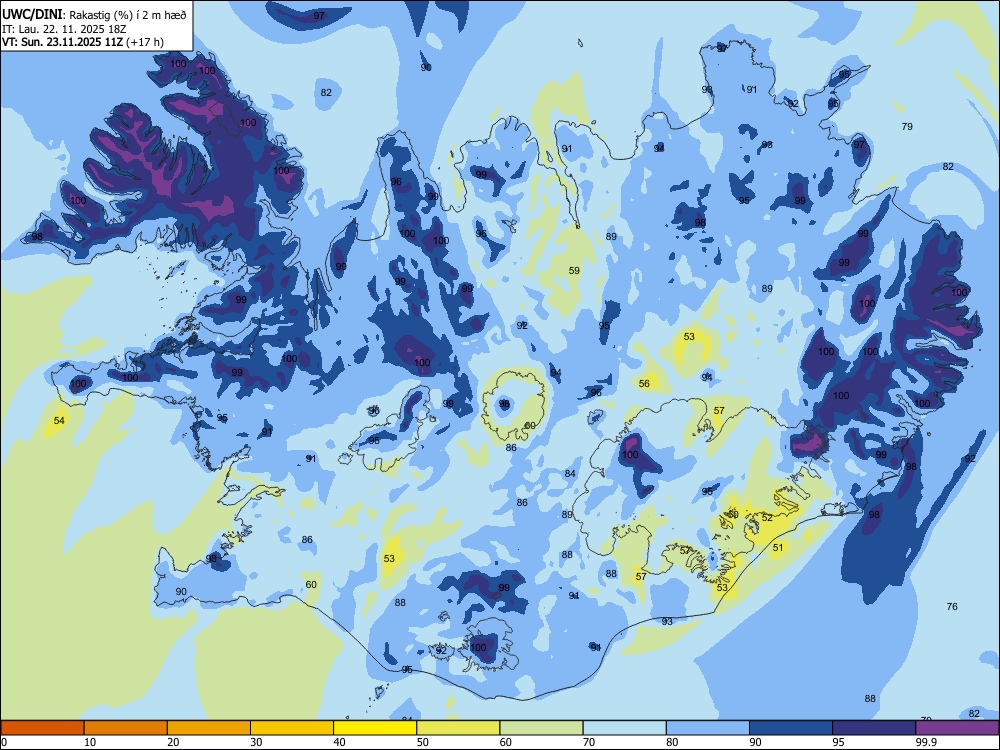Pick the purple above-99.9 legend swatch

coord(957,728)
